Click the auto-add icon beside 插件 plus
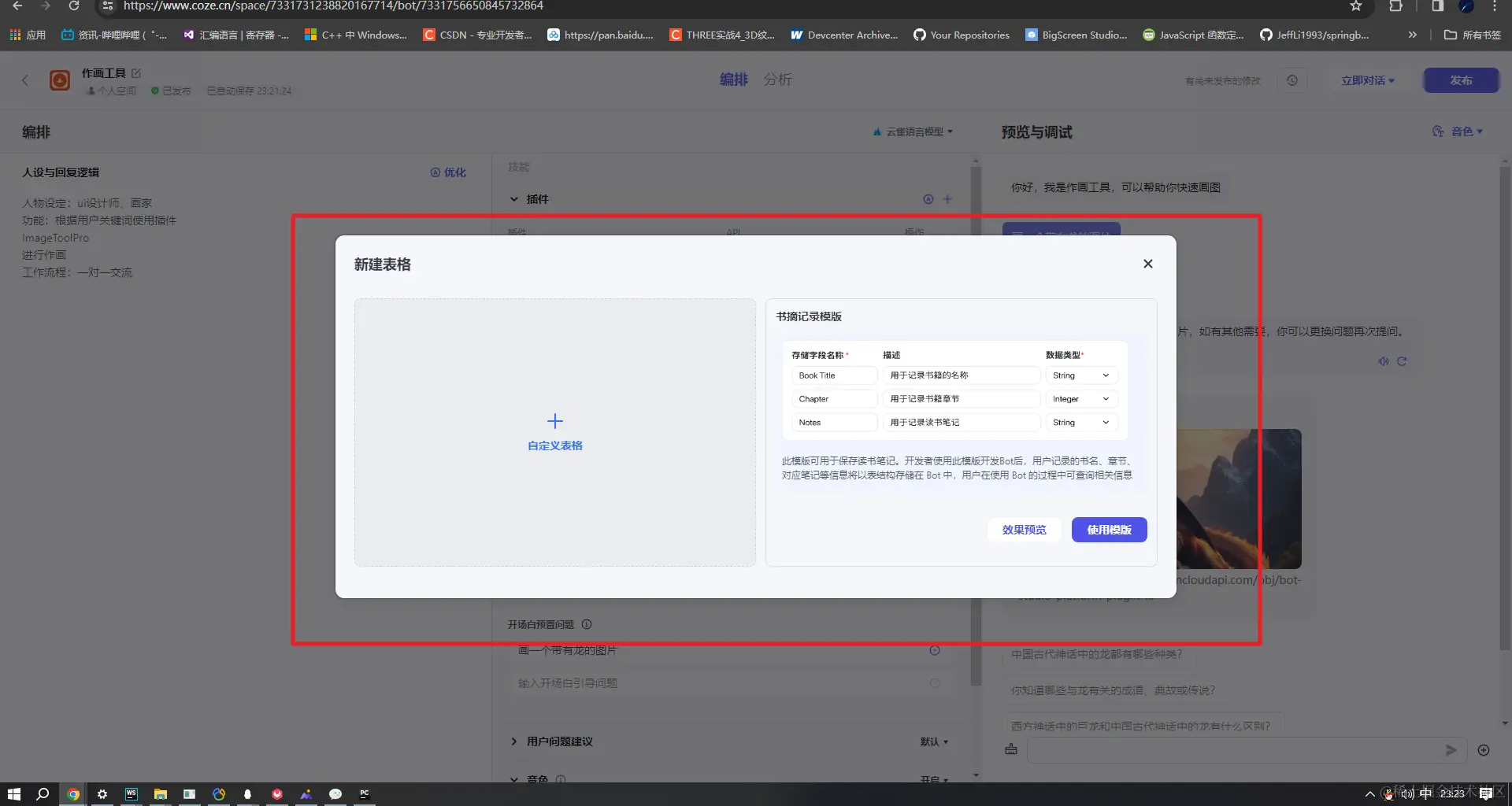 click(928, 199)
